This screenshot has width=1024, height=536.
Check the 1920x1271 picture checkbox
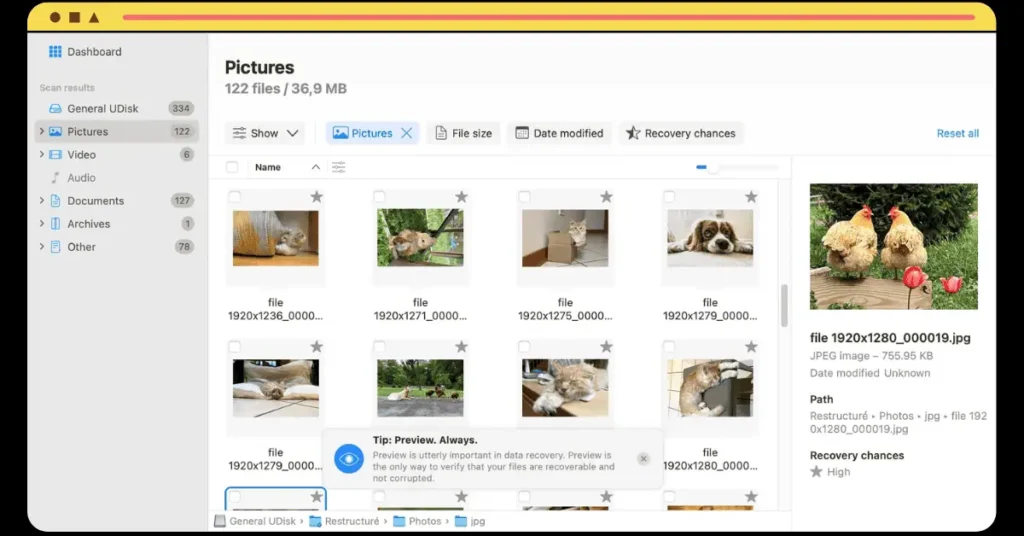pyautogui.click(x=379, y=197)
